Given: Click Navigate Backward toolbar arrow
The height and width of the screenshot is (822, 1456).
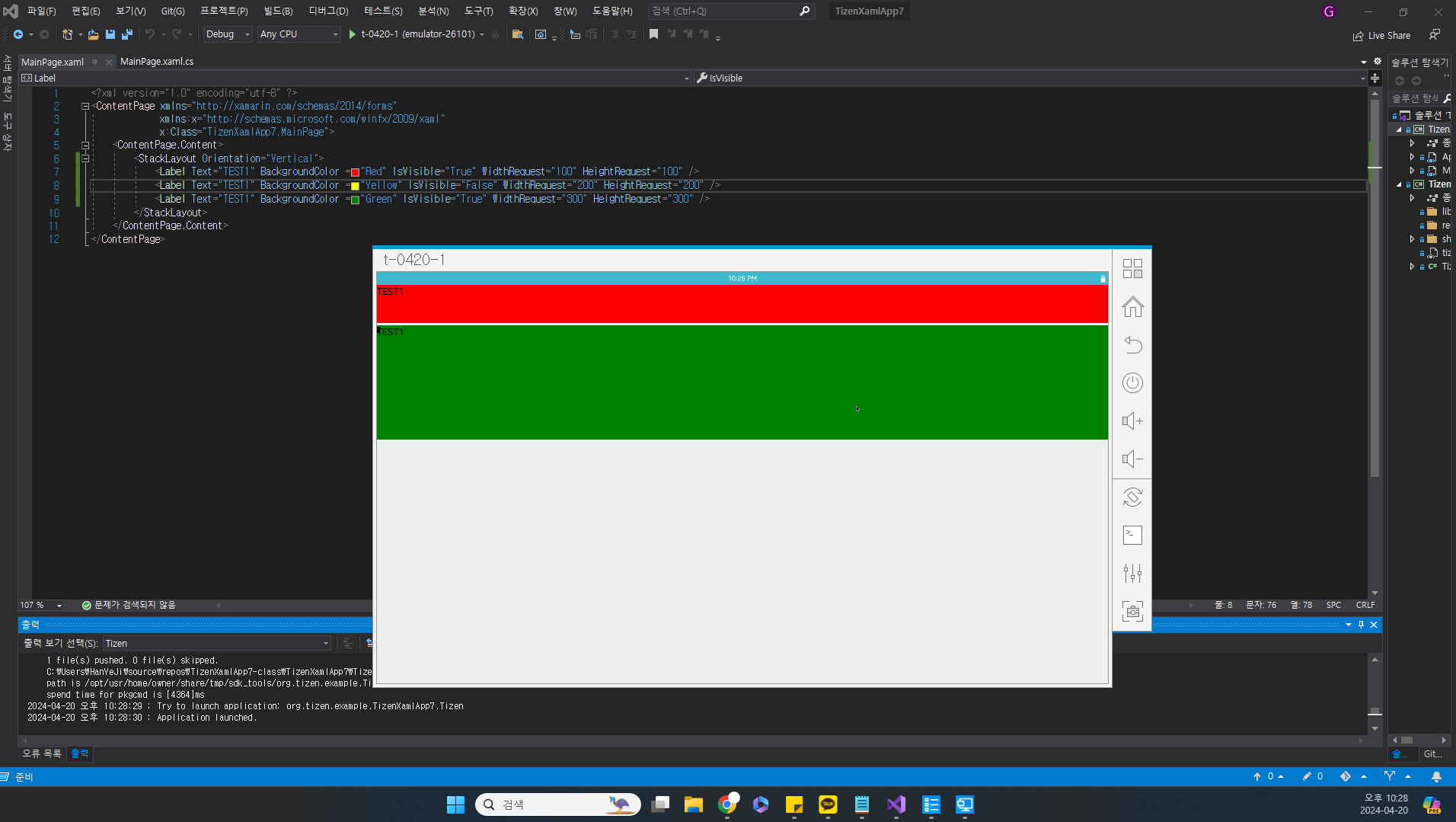Looking at the screenshot, I should pyautogui.click(x=18, y=34).
